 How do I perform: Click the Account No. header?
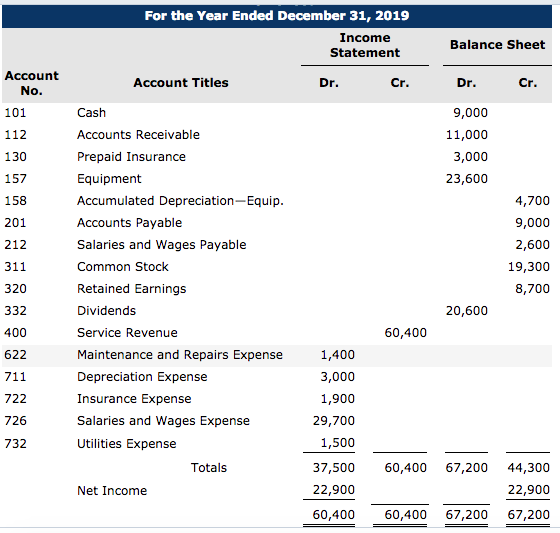(x=31, y=83)
